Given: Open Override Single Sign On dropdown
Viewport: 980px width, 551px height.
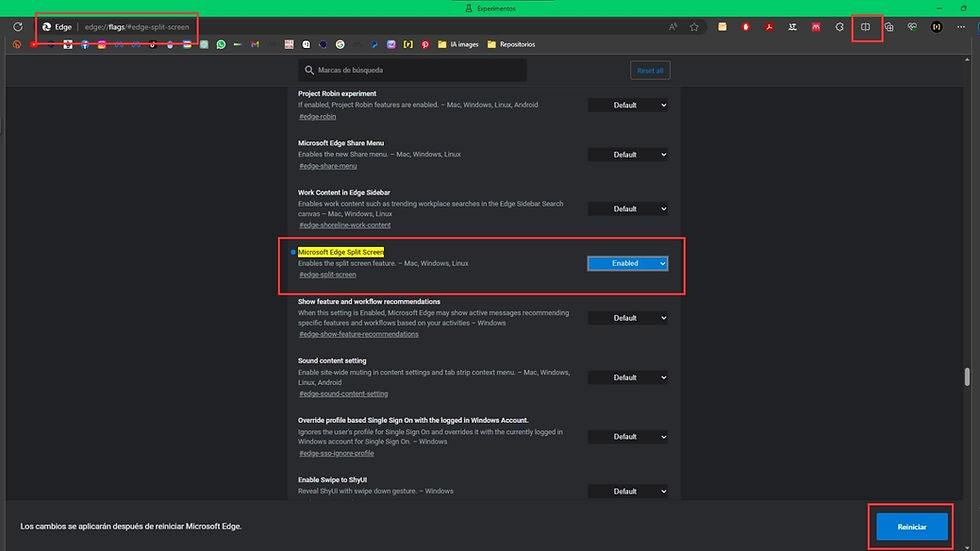Looking at the screenshot, I should pos(628,437).
